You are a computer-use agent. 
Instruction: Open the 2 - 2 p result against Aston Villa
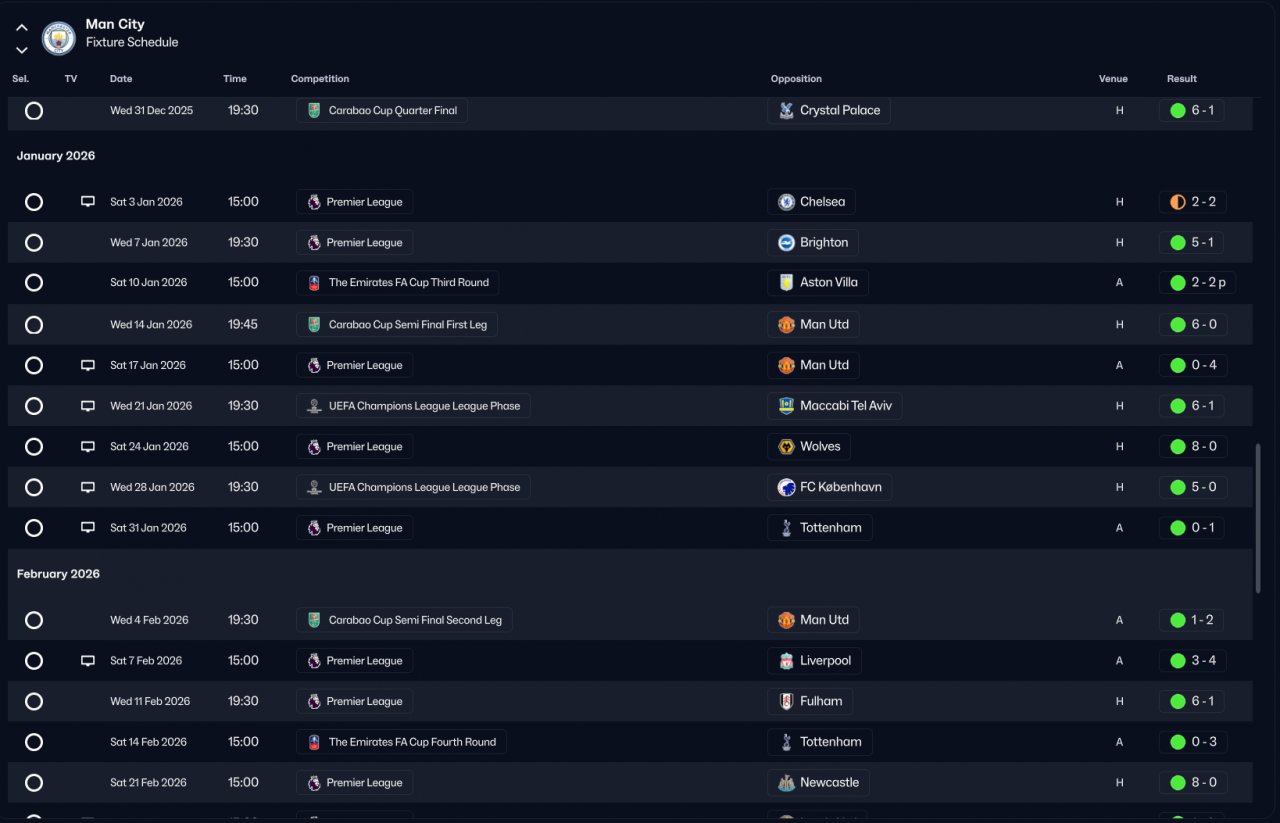coord(1197,283)
